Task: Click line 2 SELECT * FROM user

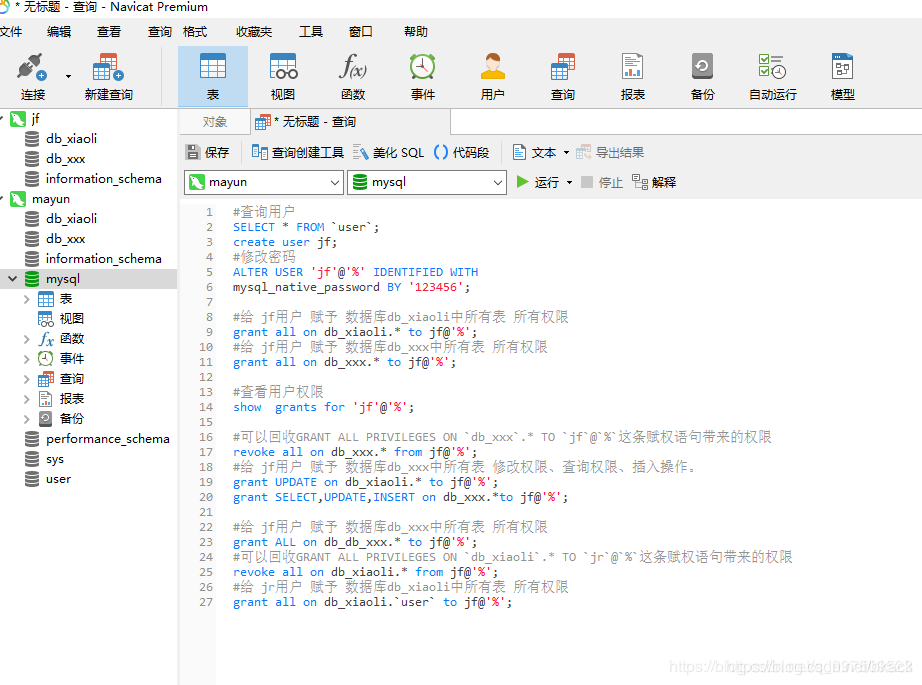Action: pos(306,227)
